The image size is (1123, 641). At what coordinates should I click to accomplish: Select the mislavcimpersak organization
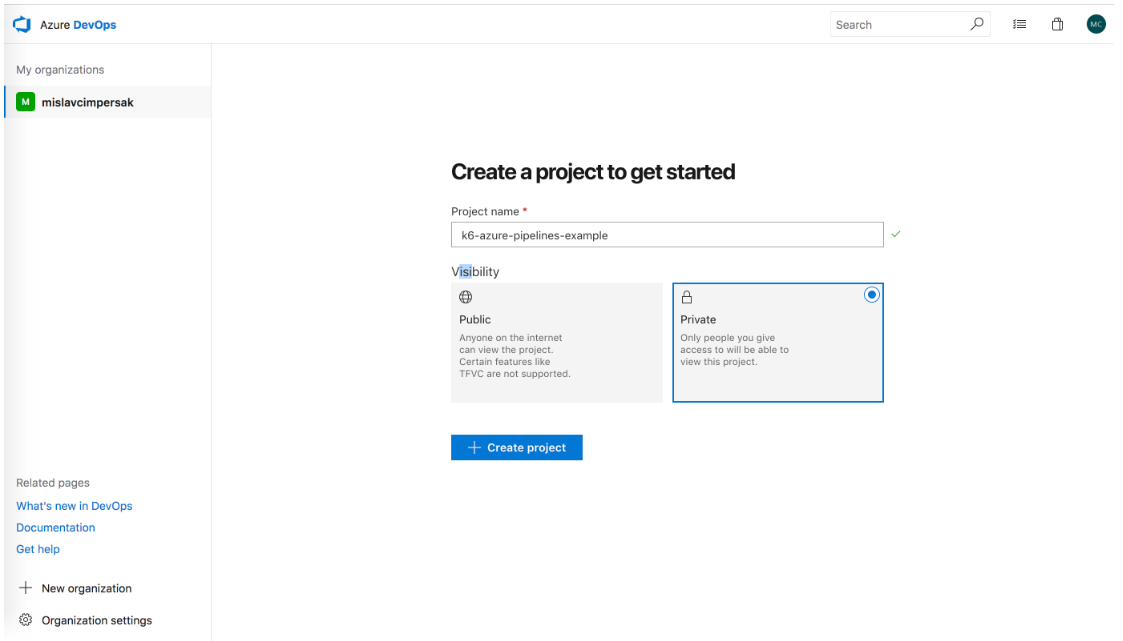coord(87,102)
